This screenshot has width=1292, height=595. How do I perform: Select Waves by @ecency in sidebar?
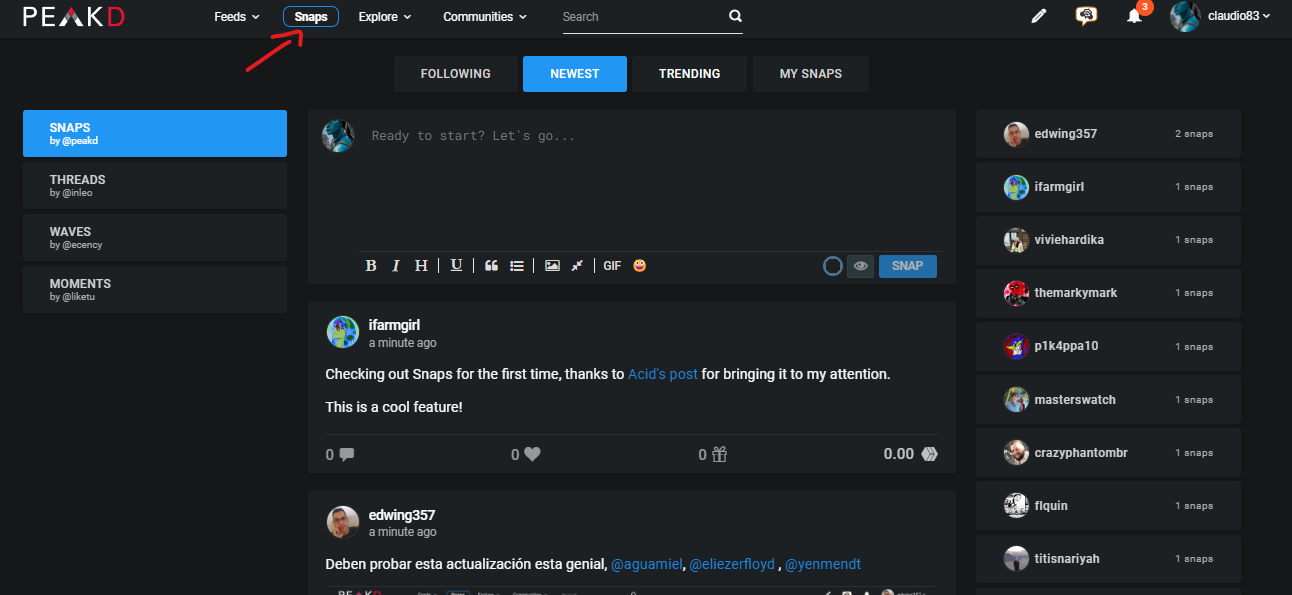pyautogui.click(x=155, y=238)
